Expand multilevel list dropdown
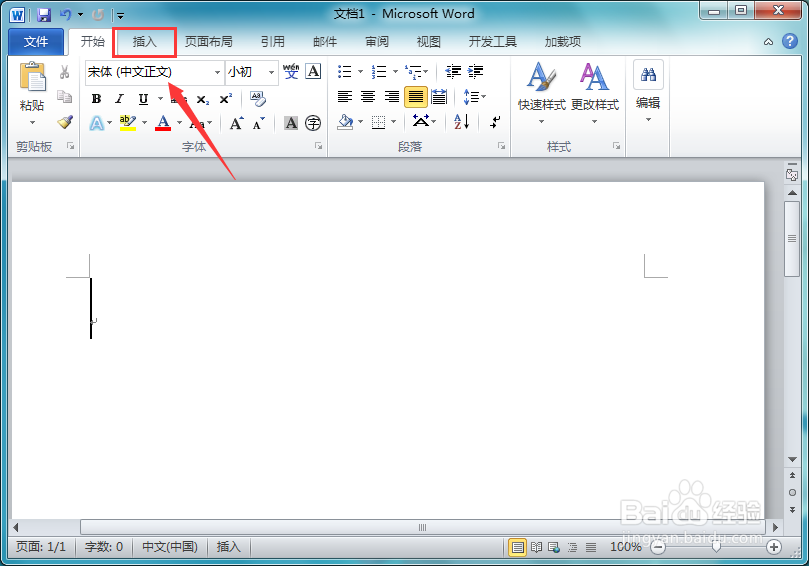The image size is (809, 566). (x=426, y=72)
